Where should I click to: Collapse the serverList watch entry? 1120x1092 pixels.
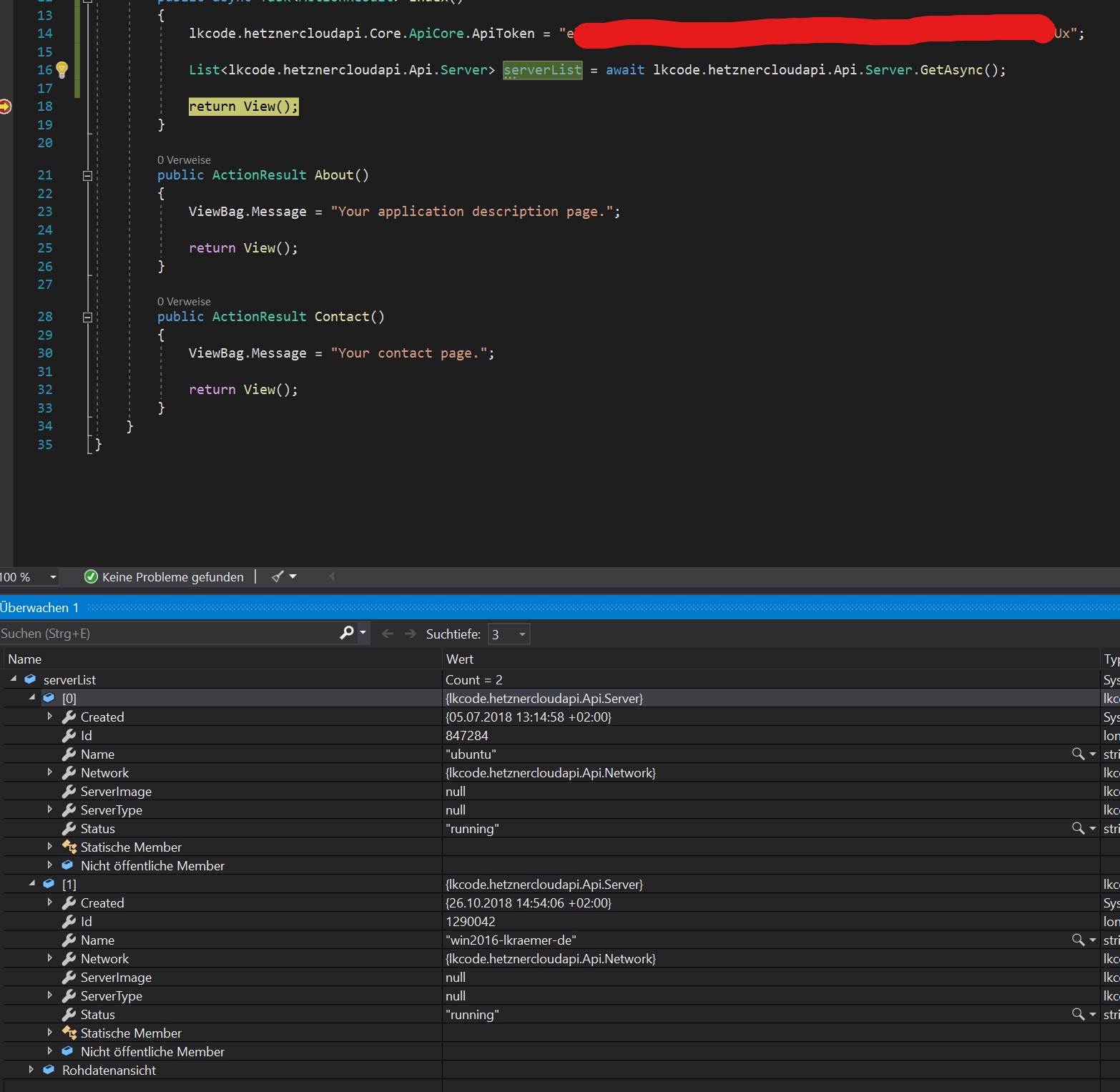coord(14,679)
